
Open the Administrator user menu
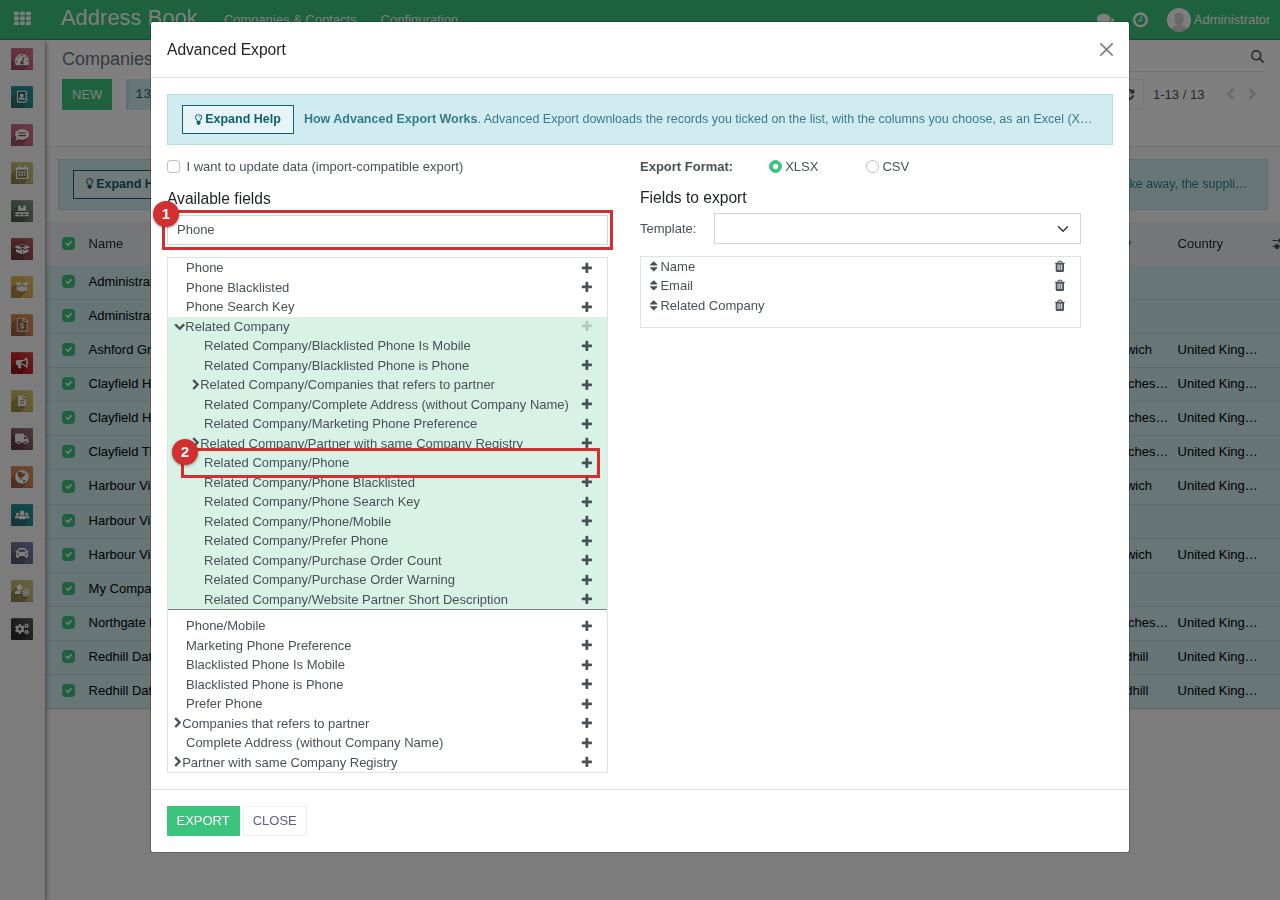[x=1218, y=19]
